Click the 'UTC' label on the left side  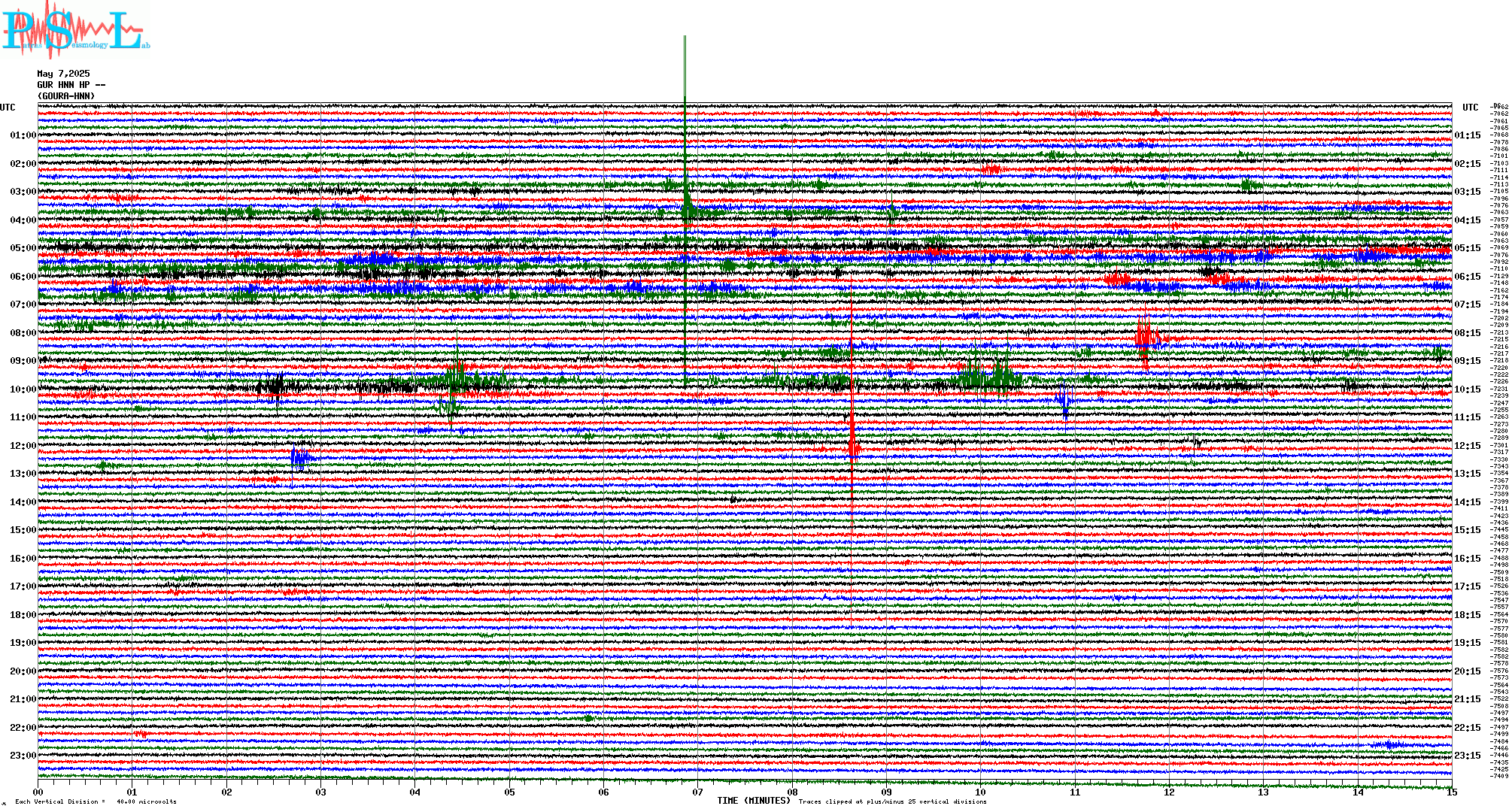tap(8, 108)
